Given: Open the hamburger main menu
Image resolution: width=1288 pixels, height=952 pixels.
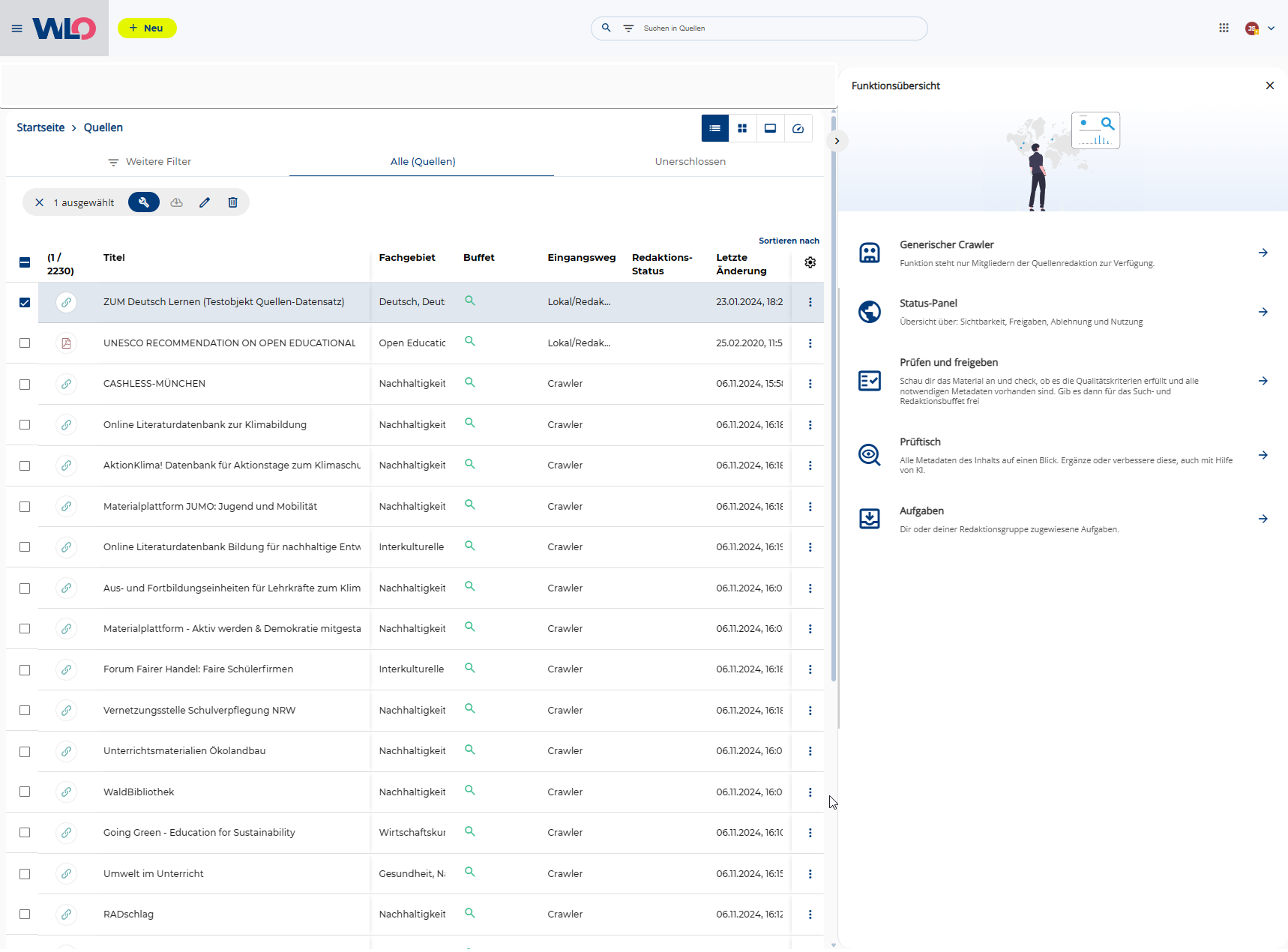Looking at the screenshot, I should pos(16,28).
